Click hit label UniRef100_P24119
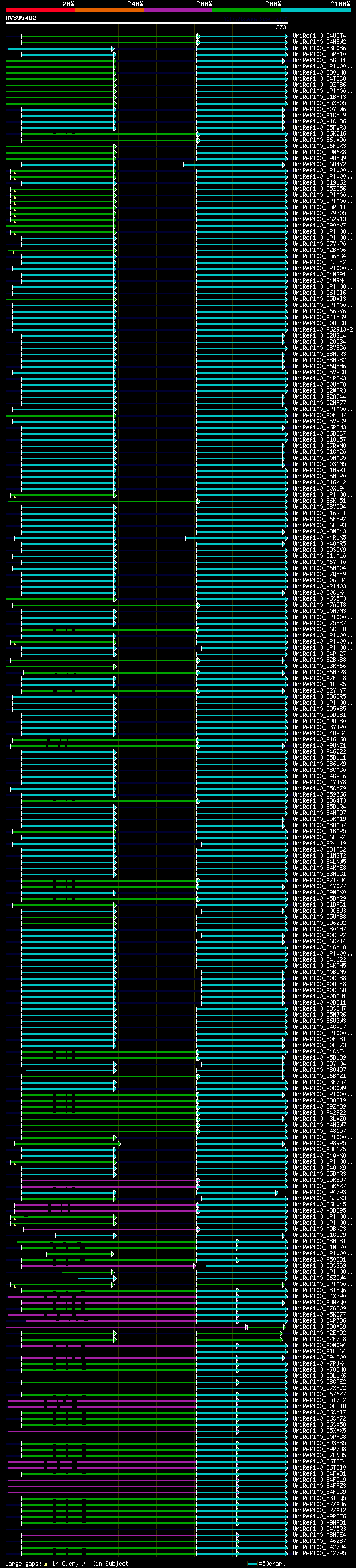 319,844
